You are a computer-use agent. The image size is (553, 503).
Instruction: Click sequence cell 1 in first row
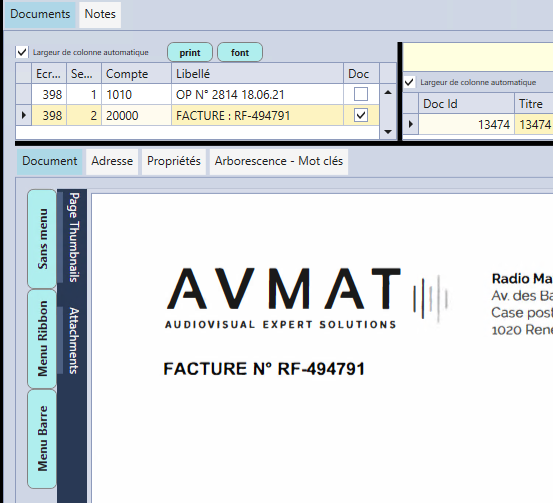[84, 95]
